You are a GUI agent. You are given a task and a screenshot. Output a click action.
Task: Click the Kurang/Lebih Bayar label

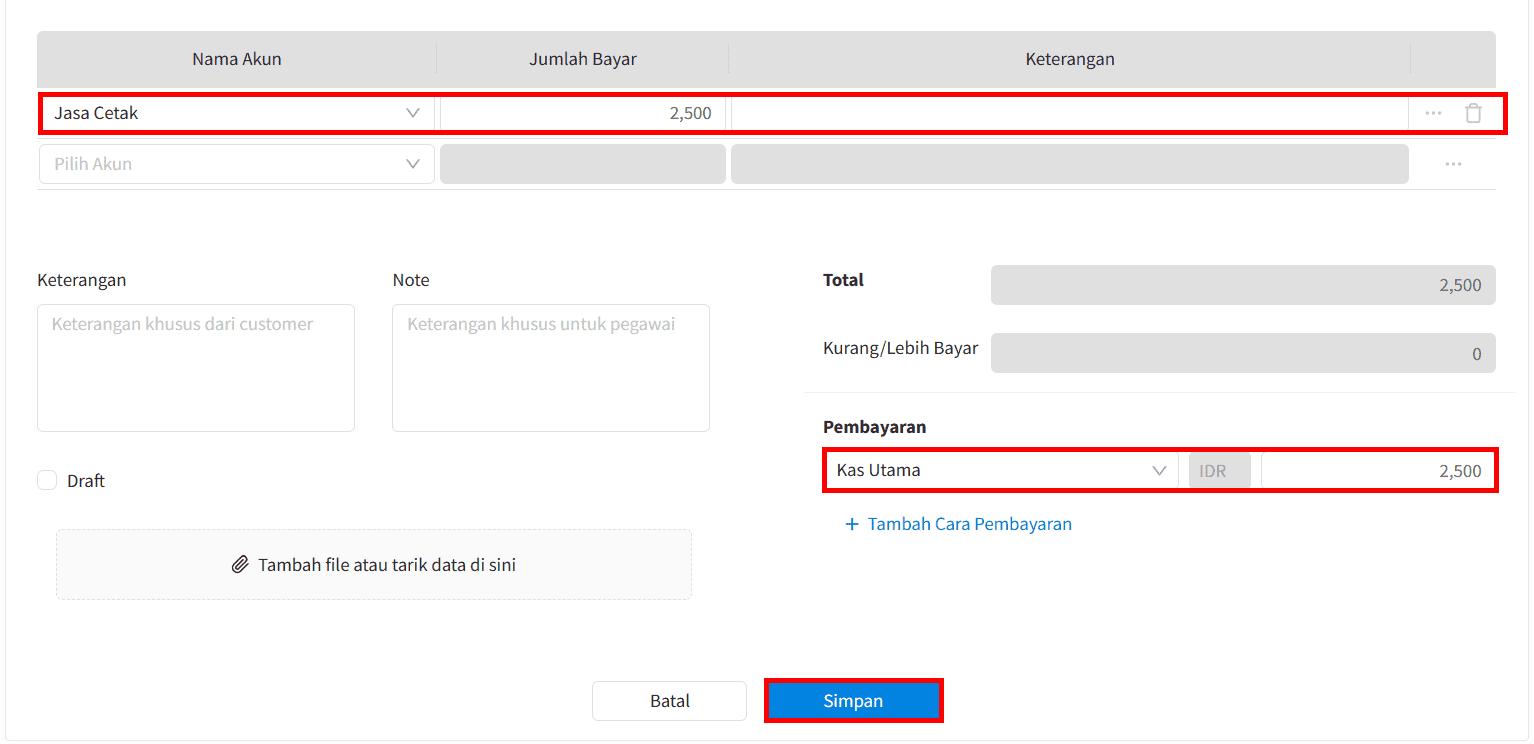pos(901,348)
